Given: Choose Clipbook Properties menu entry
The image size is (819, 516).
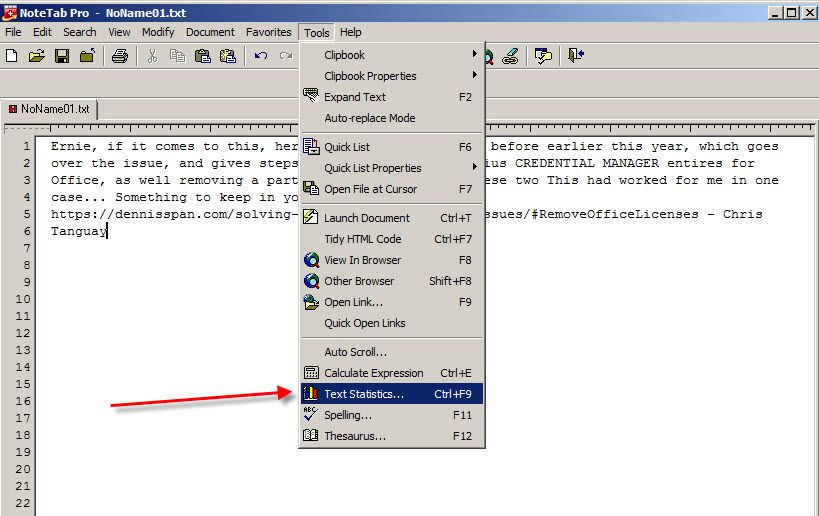Looking at the screenshot, I should [x=392, y=76].
